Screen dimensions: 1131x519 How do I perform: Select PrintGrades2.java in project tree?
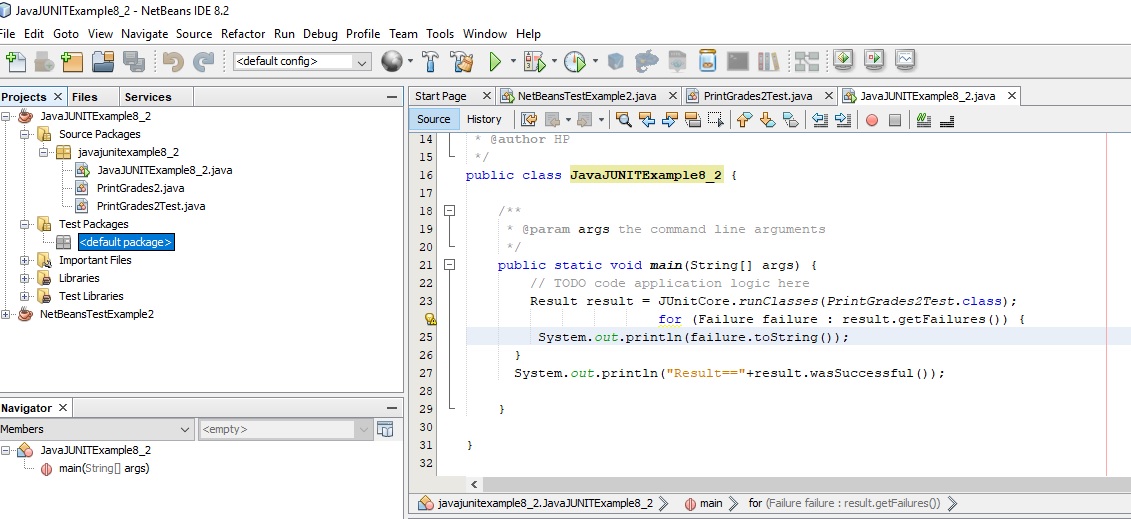[141, 188]
